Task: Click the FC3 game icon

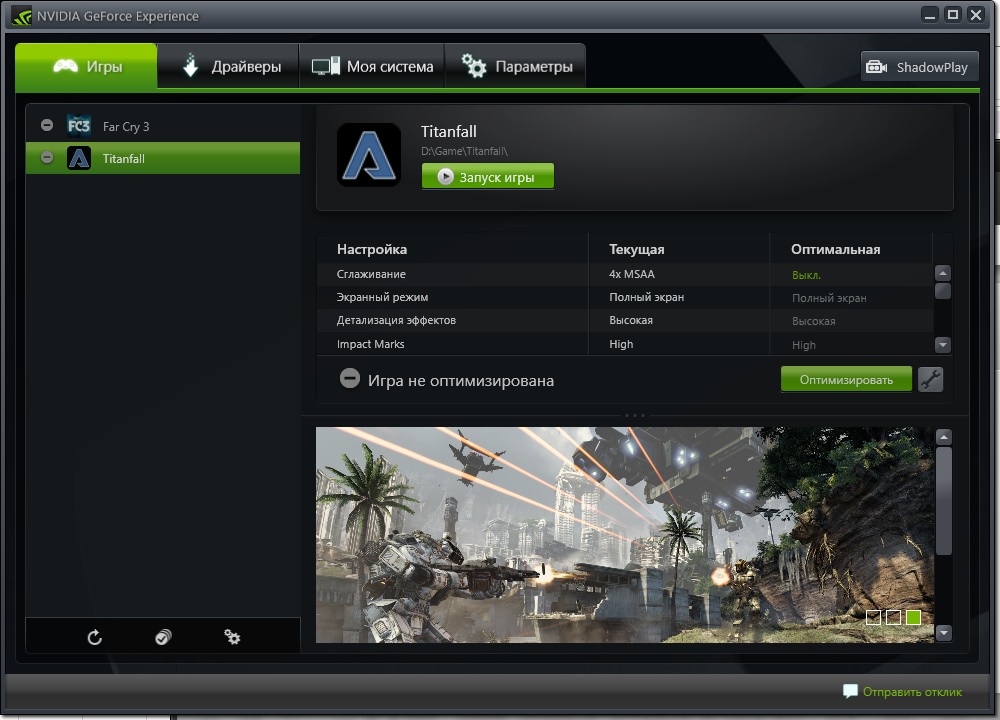Action: point(79,126)
